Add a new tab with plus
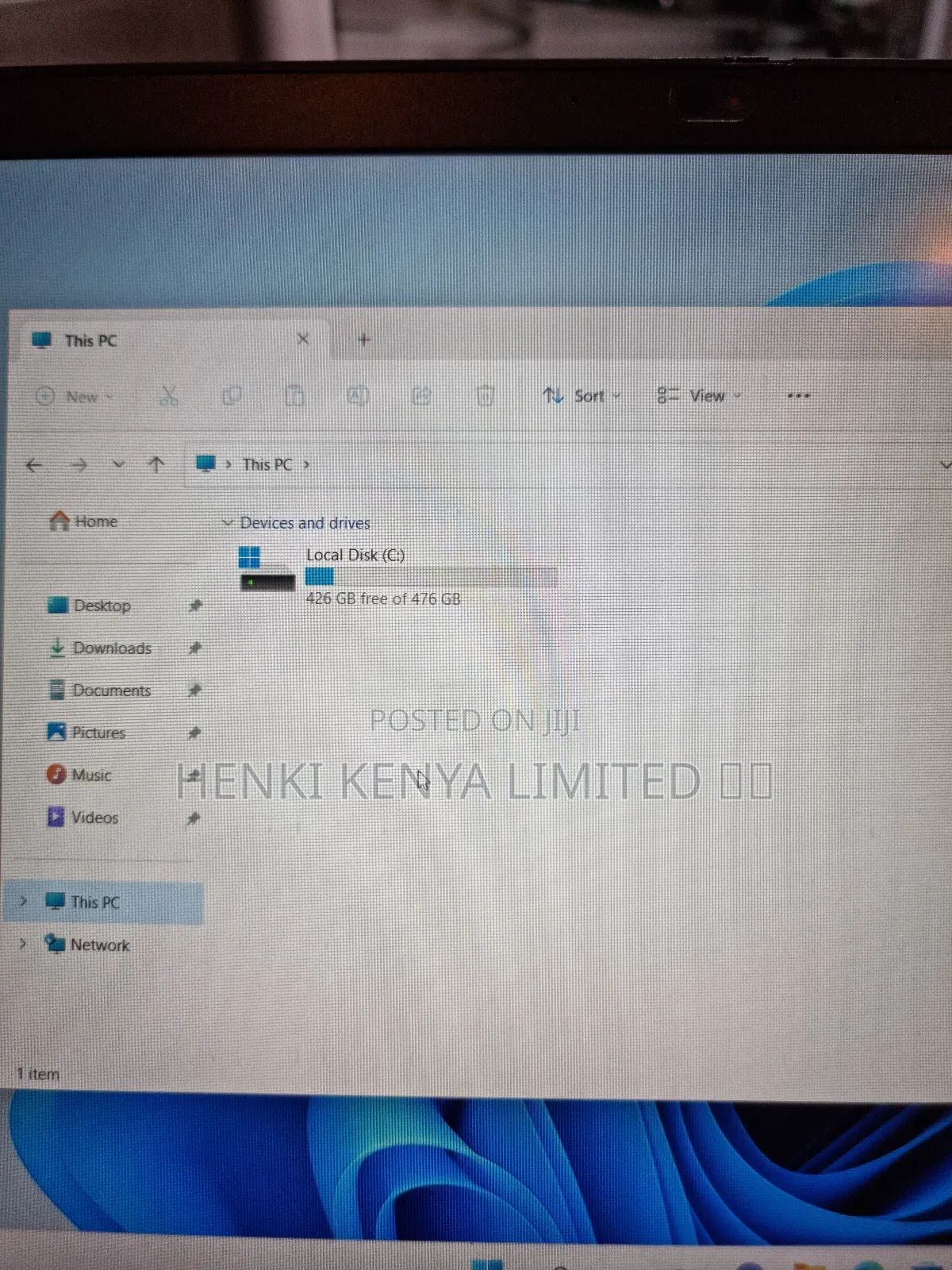Screen dimensions: 952x1270 pyautogui.click(x=364, y=340)
